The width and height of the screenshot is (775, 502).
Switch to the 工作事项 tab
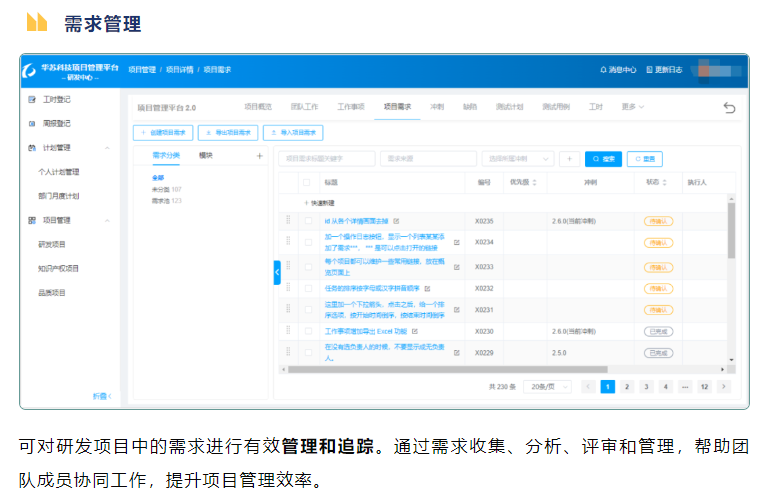(x=350, y=106)
